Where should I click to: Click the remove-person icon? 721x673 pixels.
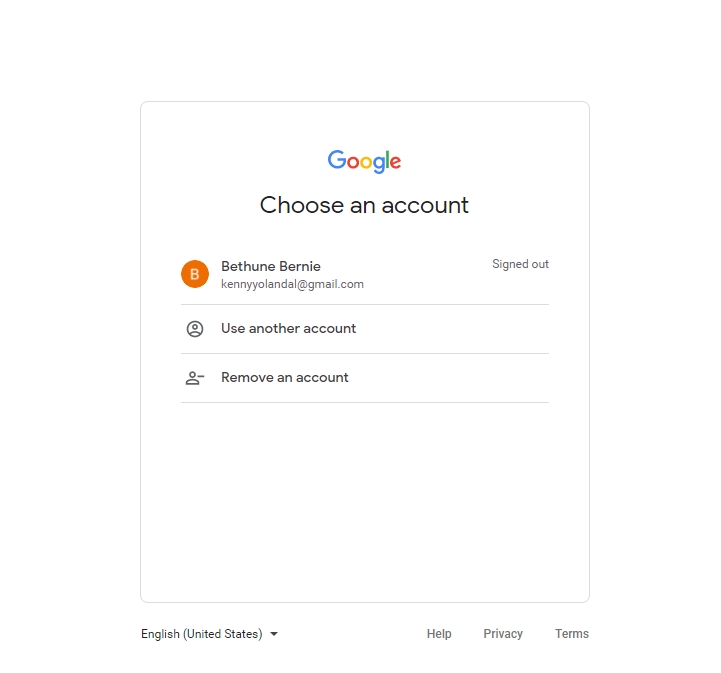click(195, 378)
